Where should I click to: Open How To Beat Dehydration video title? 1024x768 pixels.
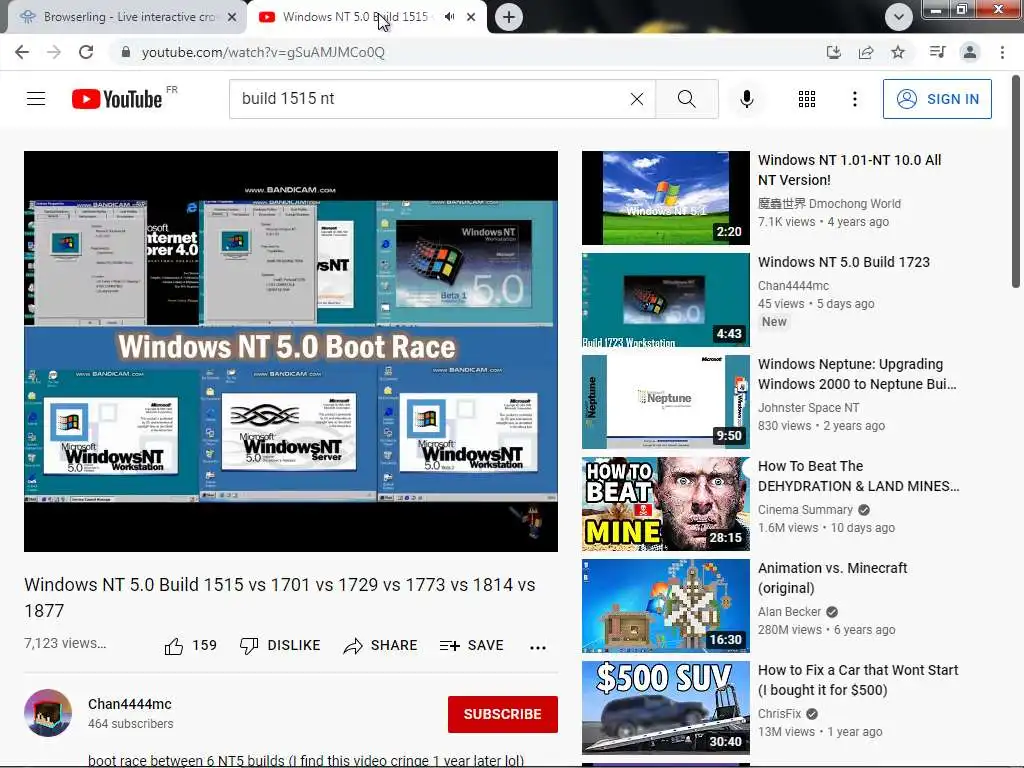pos(859,476)
